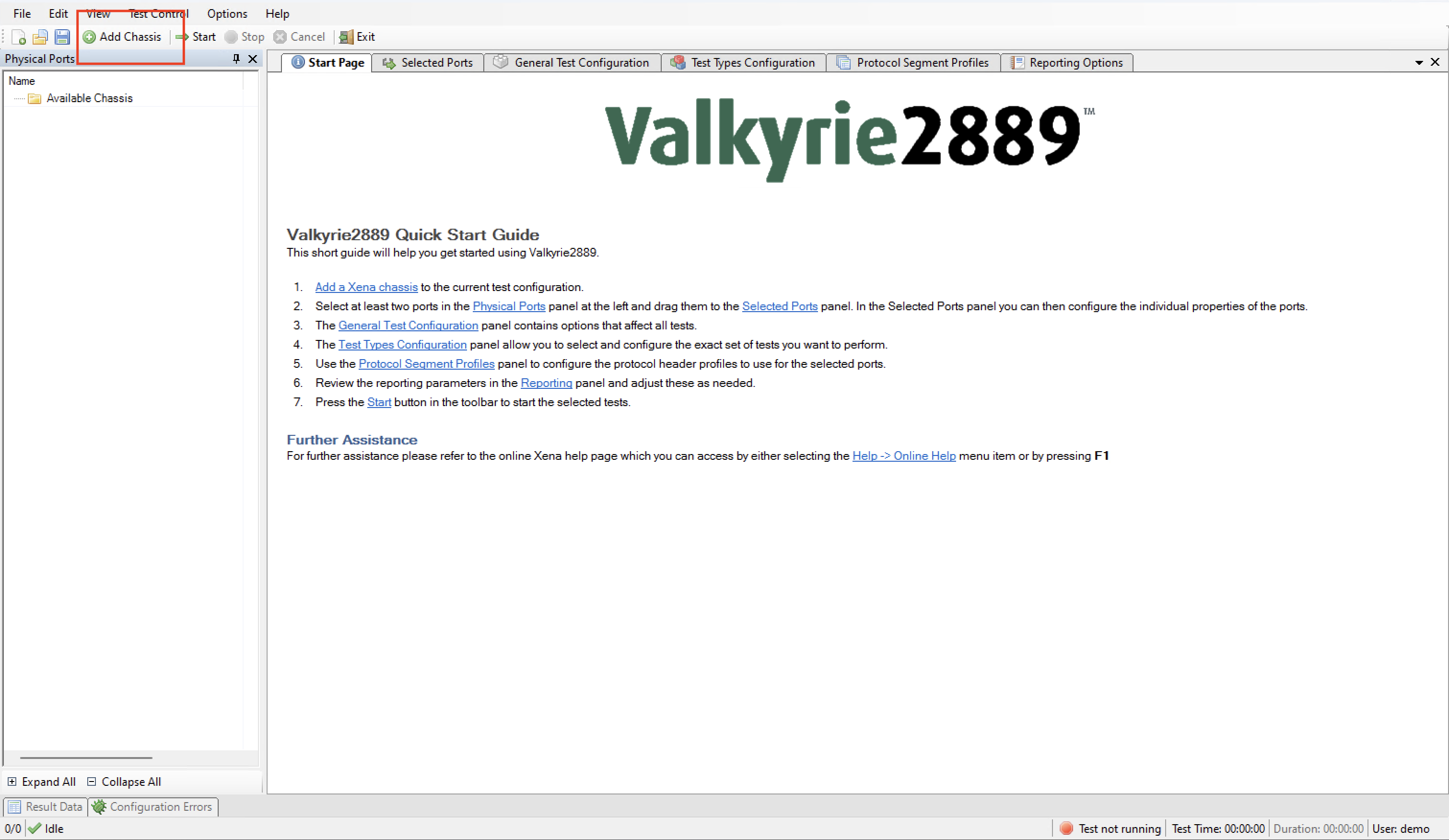Follow the Add a Xena chassis link

coord(366,287)
